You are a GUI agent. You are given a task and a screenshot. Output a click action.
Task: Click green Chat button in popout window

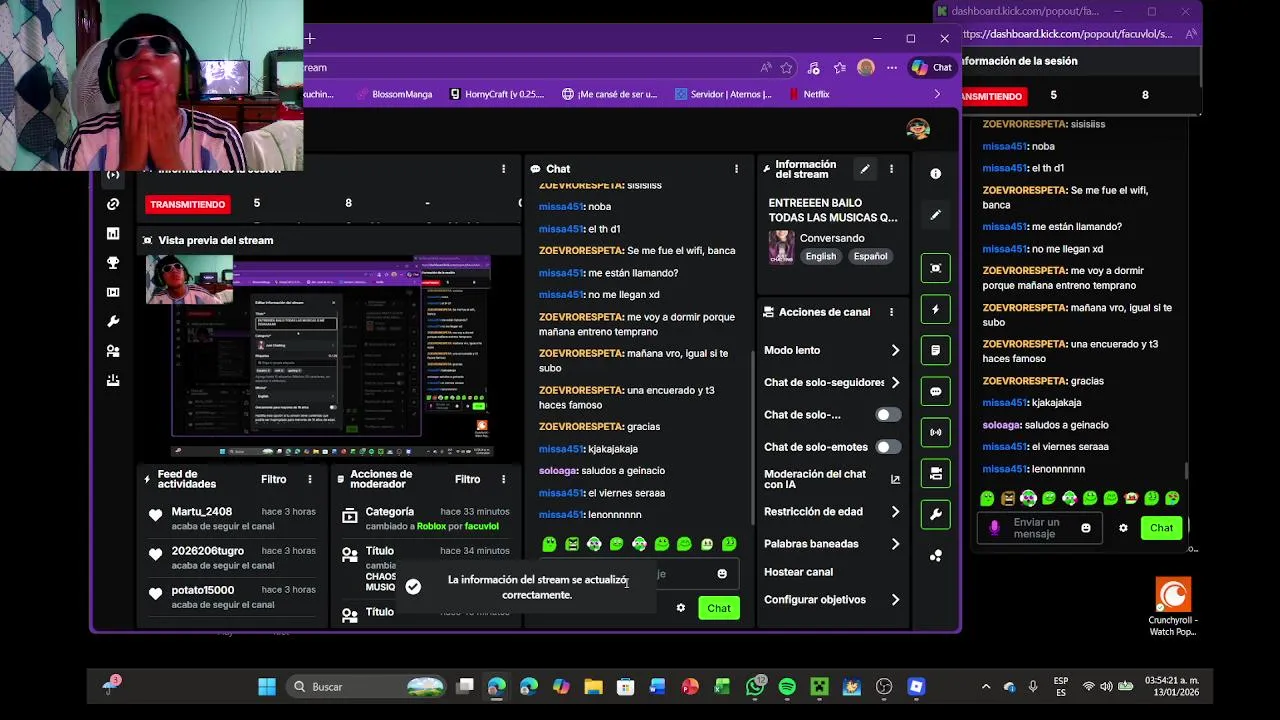(x=1161, y=528)
